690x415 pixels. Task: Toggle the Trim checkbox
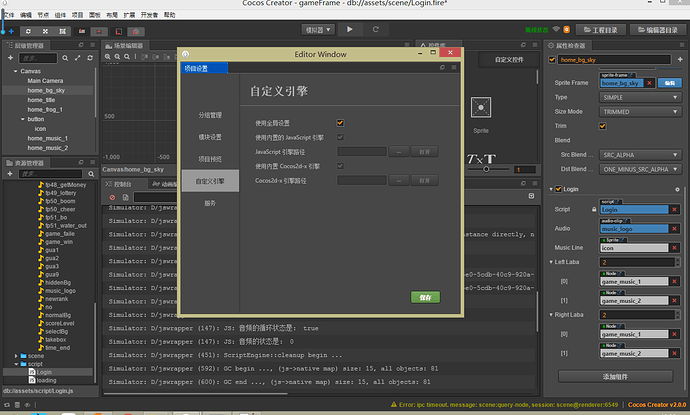(602, 126)
